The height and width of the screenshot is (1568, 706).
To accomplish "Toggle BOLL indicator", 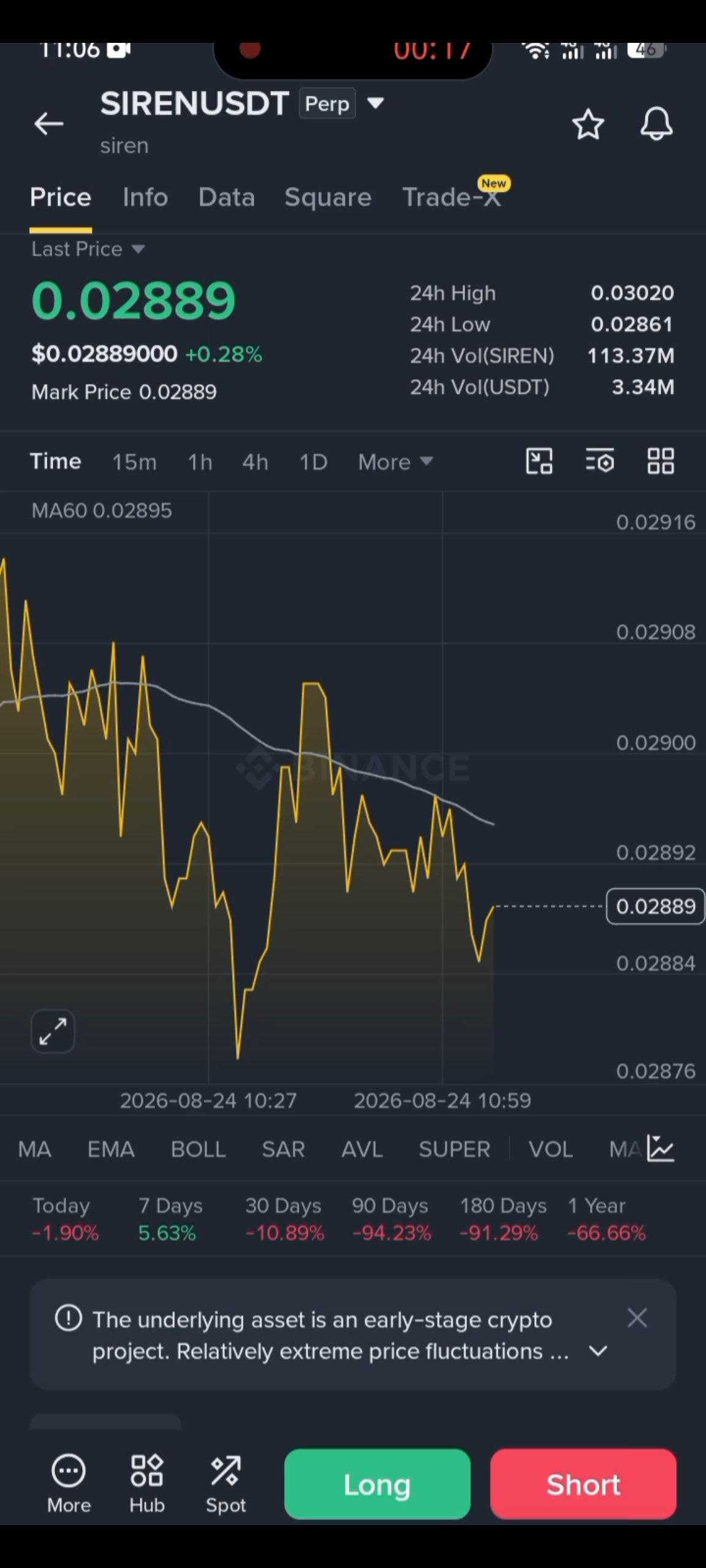I will pos(199,1149).
